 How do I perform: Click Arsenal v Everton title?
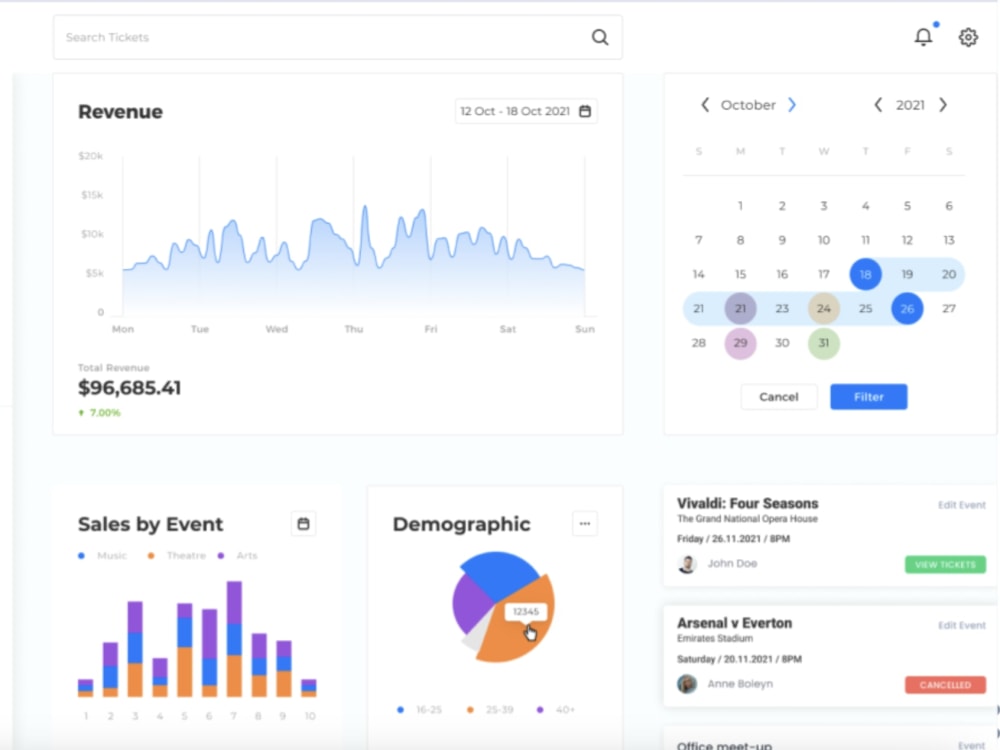click(734, 623)
